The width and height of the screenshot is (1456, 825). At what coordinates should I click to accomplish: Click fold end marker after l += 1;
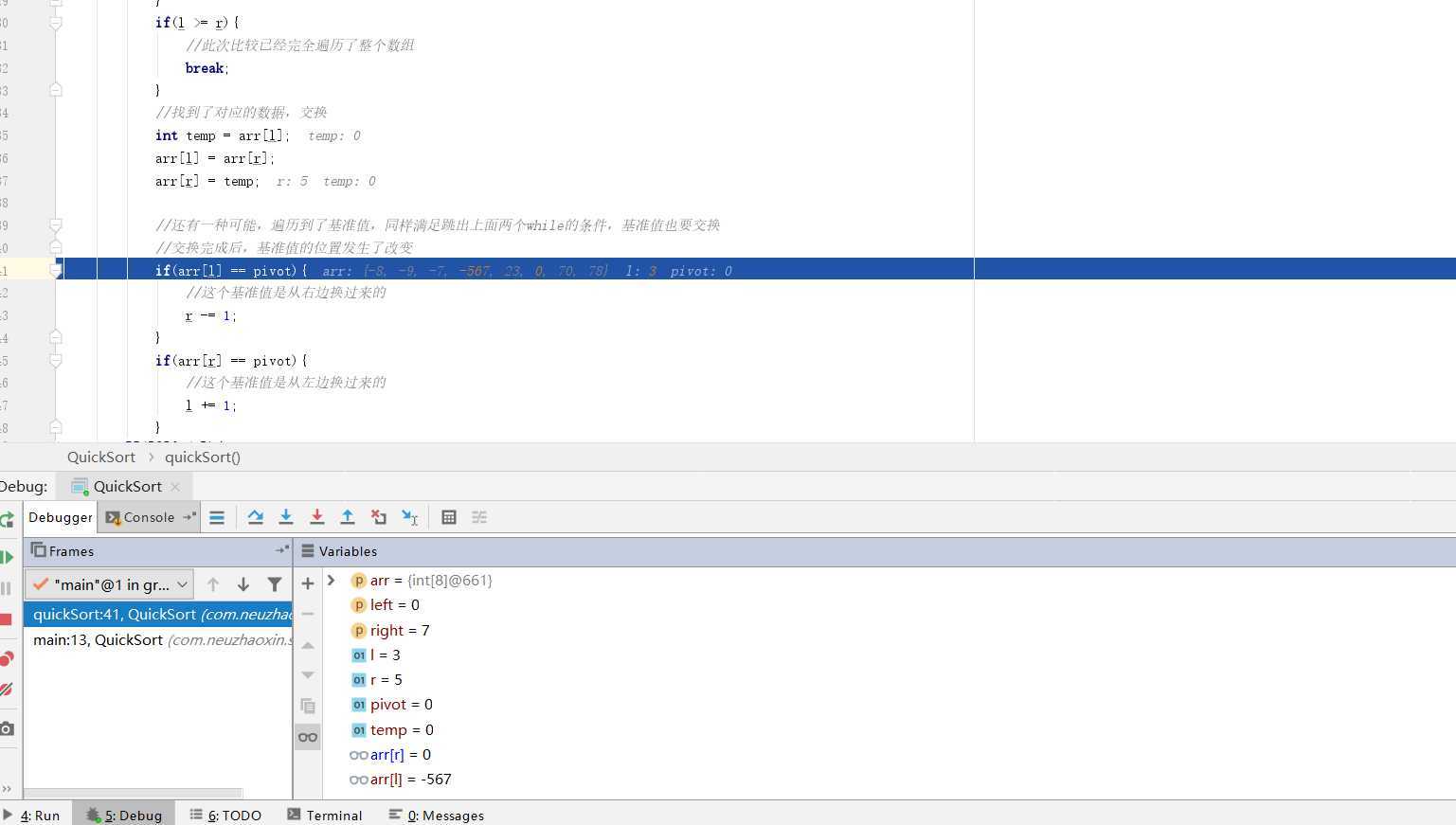pyautogui.click(x=56, y=428)
